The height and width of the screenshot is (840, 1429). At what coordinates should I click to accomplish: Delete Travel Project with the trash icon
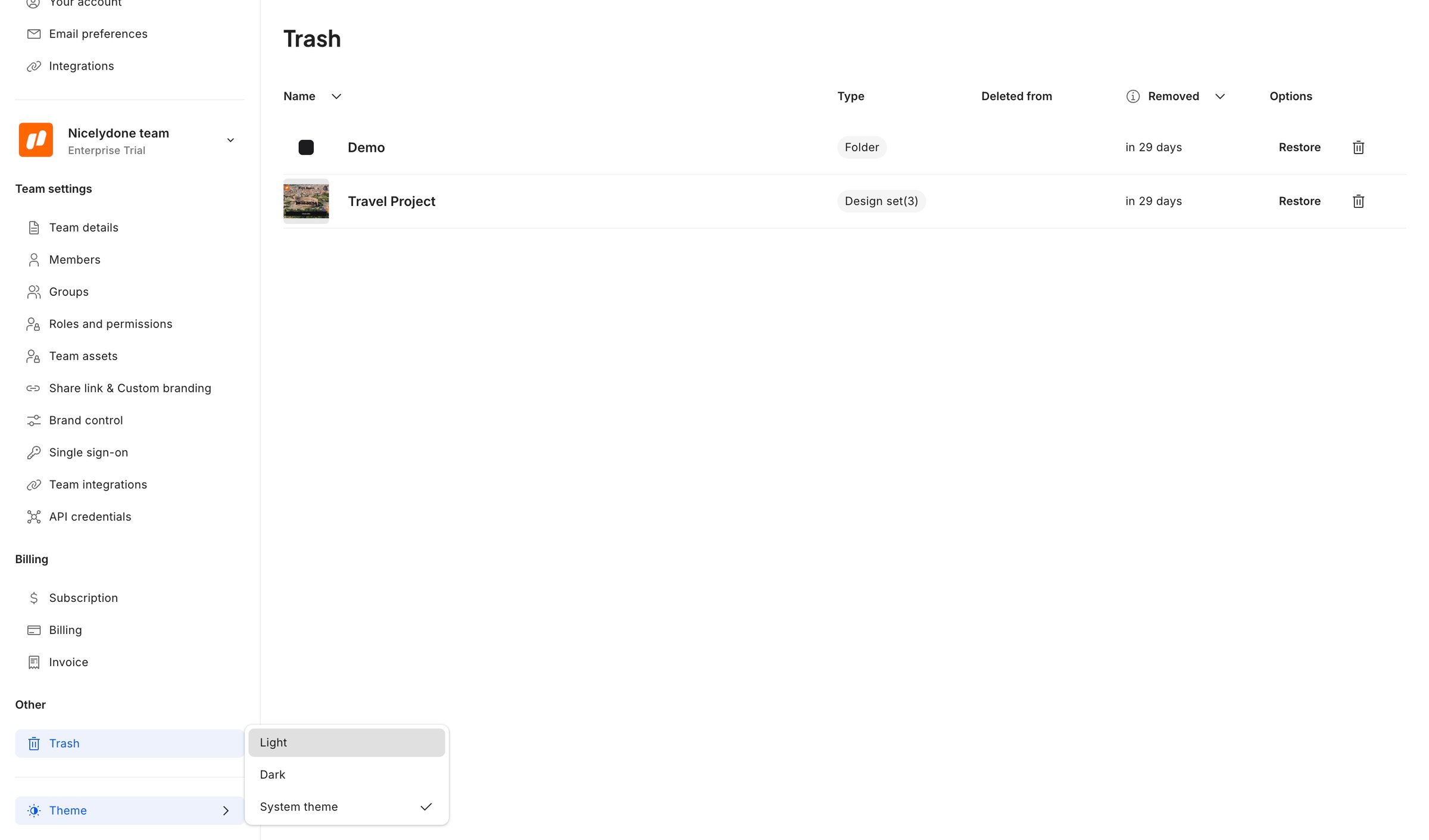pyautogui.click(x=1358, y=201)
